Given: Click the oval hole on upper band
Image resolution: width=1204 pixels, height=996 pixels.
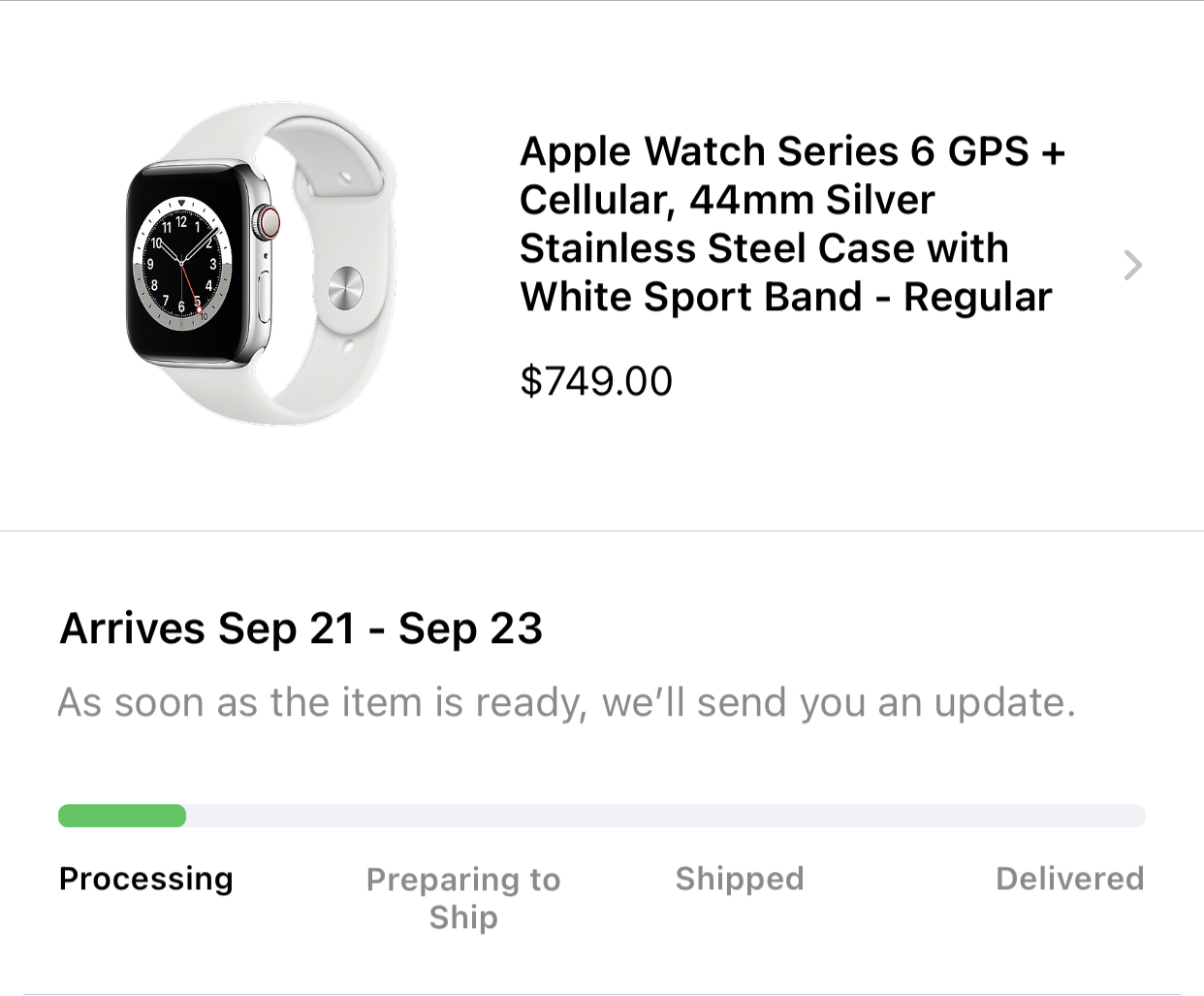Looking at the screenshot, I should click(x=345, y=177).
